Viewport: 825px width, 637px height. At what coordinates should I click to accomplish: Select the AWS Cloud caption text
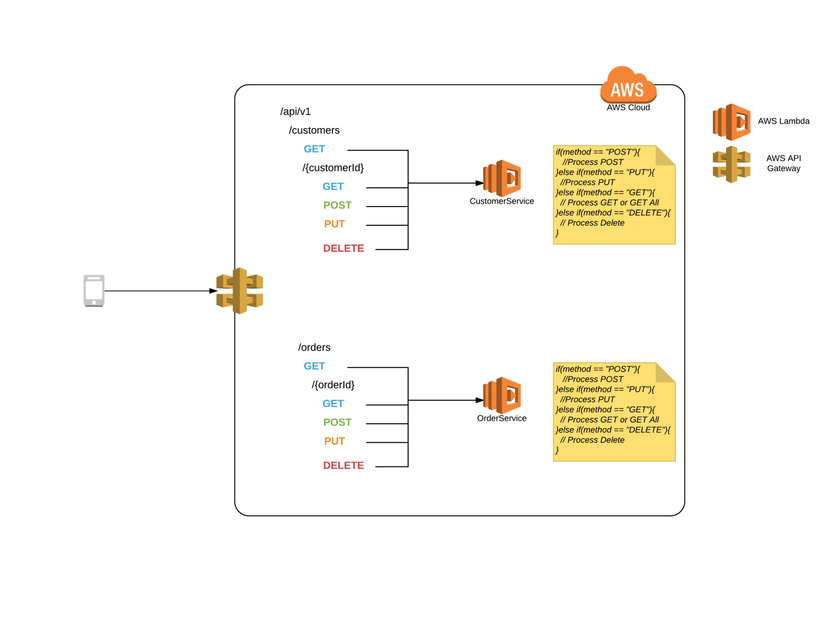click(x=628, y=107)
